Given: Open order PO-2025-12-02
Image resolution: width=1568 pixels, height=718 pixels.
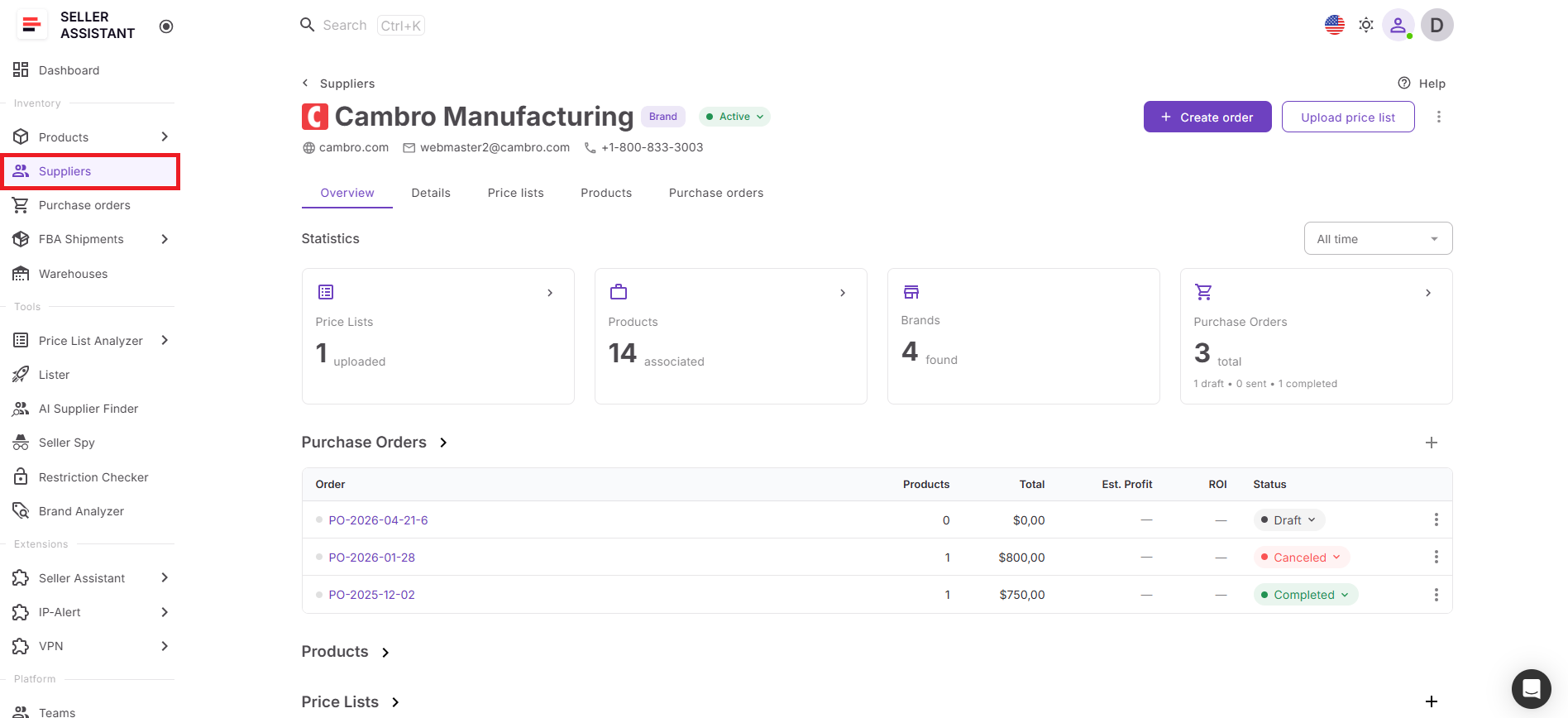Looking at the screenshot, I should (x=371, y=595).
